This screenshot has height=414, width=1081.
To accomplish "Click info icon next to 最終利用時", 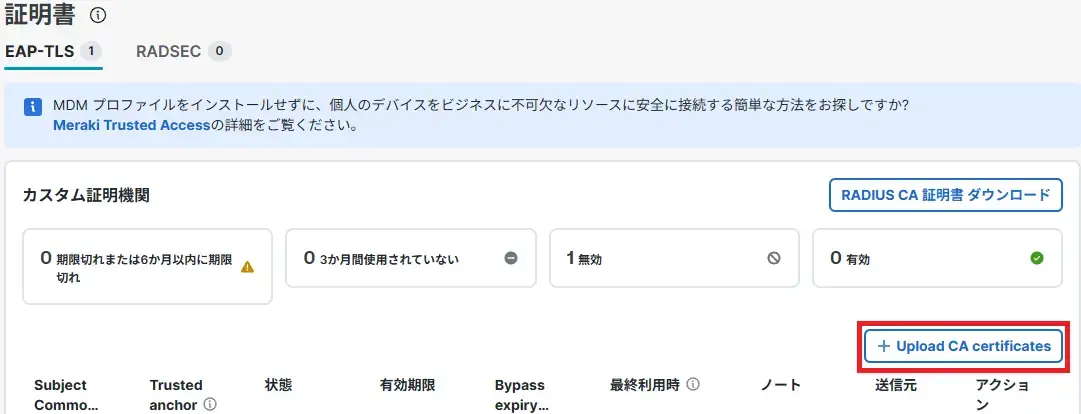I will point(692,384).
